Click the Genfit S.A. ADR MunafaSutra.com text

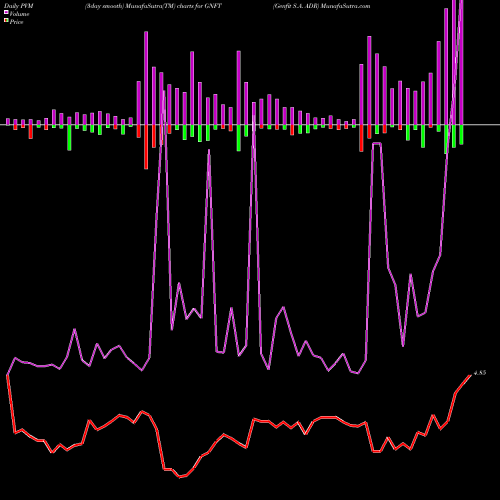coord(321,6)
